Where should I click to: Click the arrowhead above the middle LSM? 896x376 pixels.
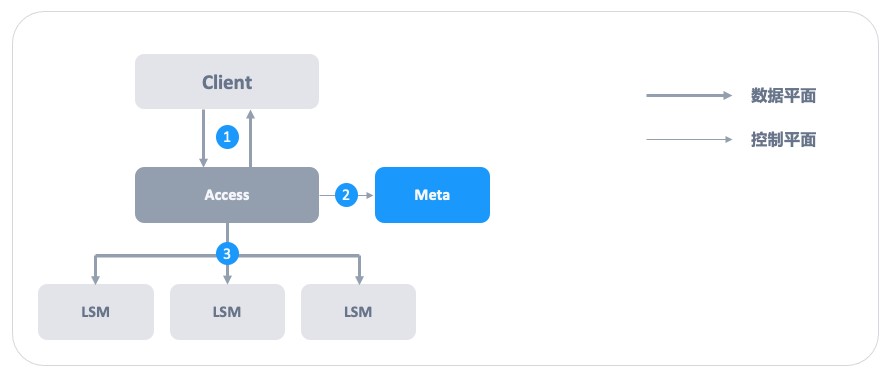227,279
